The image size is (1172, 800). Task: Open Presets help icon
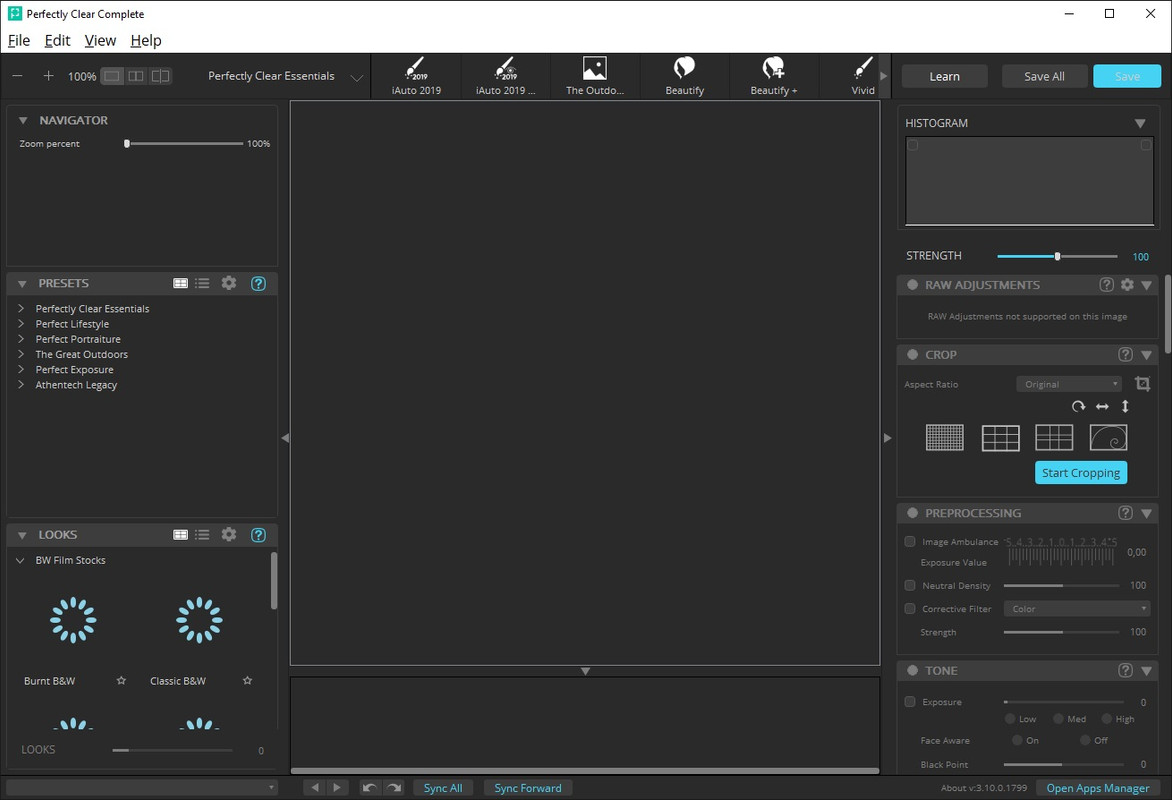pyautogui.click(x=259, y=283)
